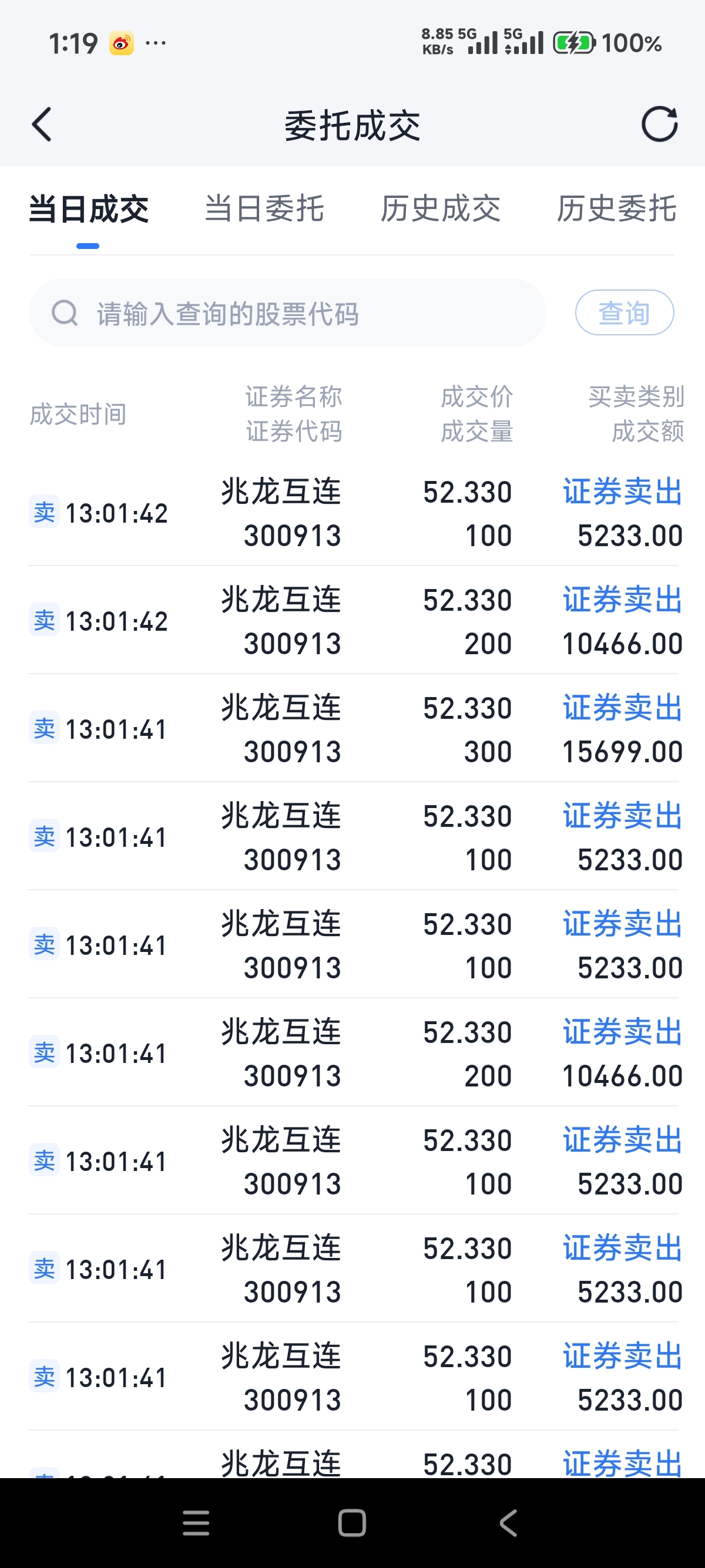705x1568 pixels.
Task: Tap the back arrow in header
Action: point(41,125)
